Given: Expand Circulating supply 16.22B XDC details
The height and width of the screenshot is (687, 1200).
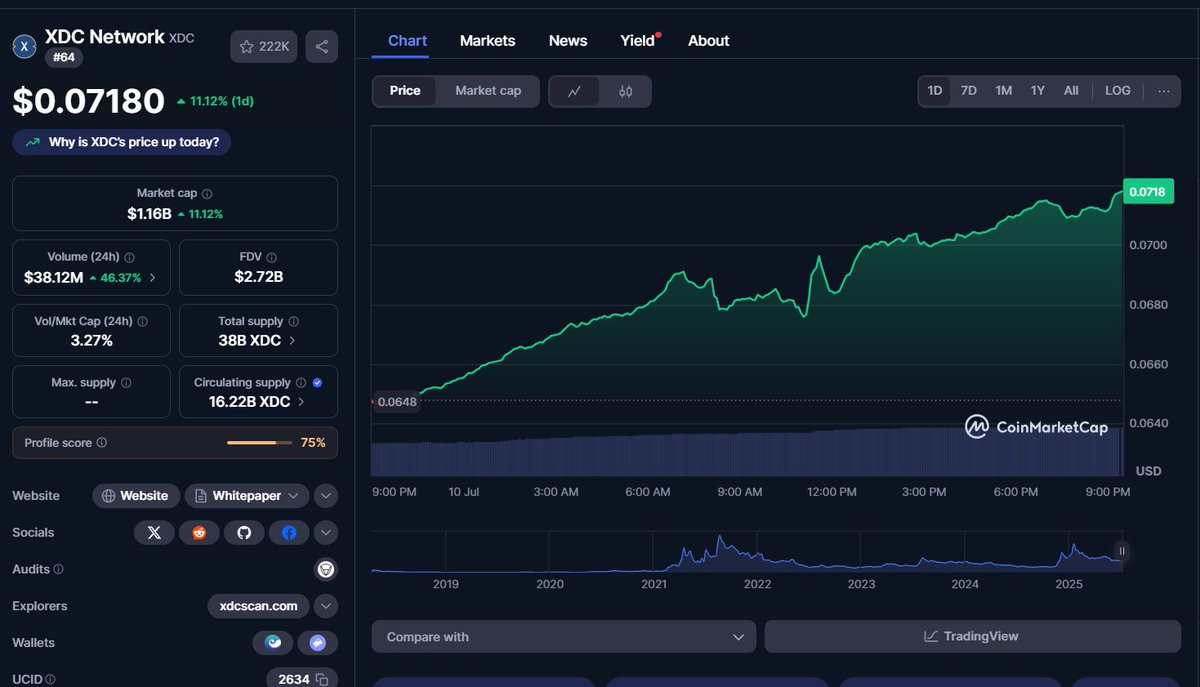Looking at the screenshot, I should [x=300, y=402].
